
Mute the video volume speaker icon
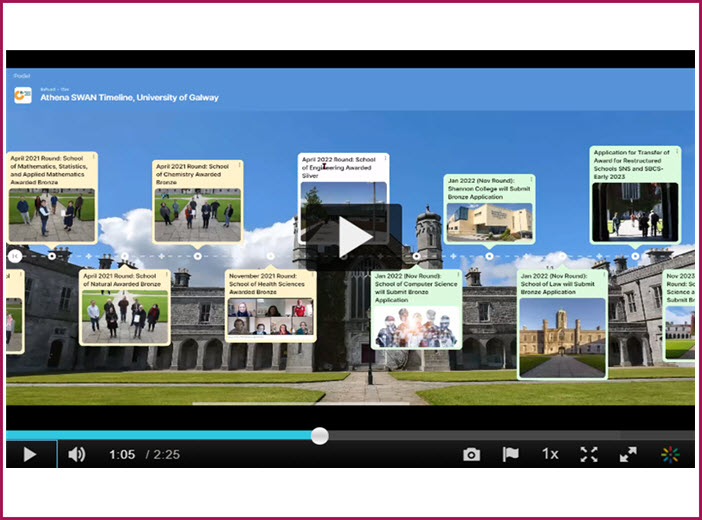77,454
